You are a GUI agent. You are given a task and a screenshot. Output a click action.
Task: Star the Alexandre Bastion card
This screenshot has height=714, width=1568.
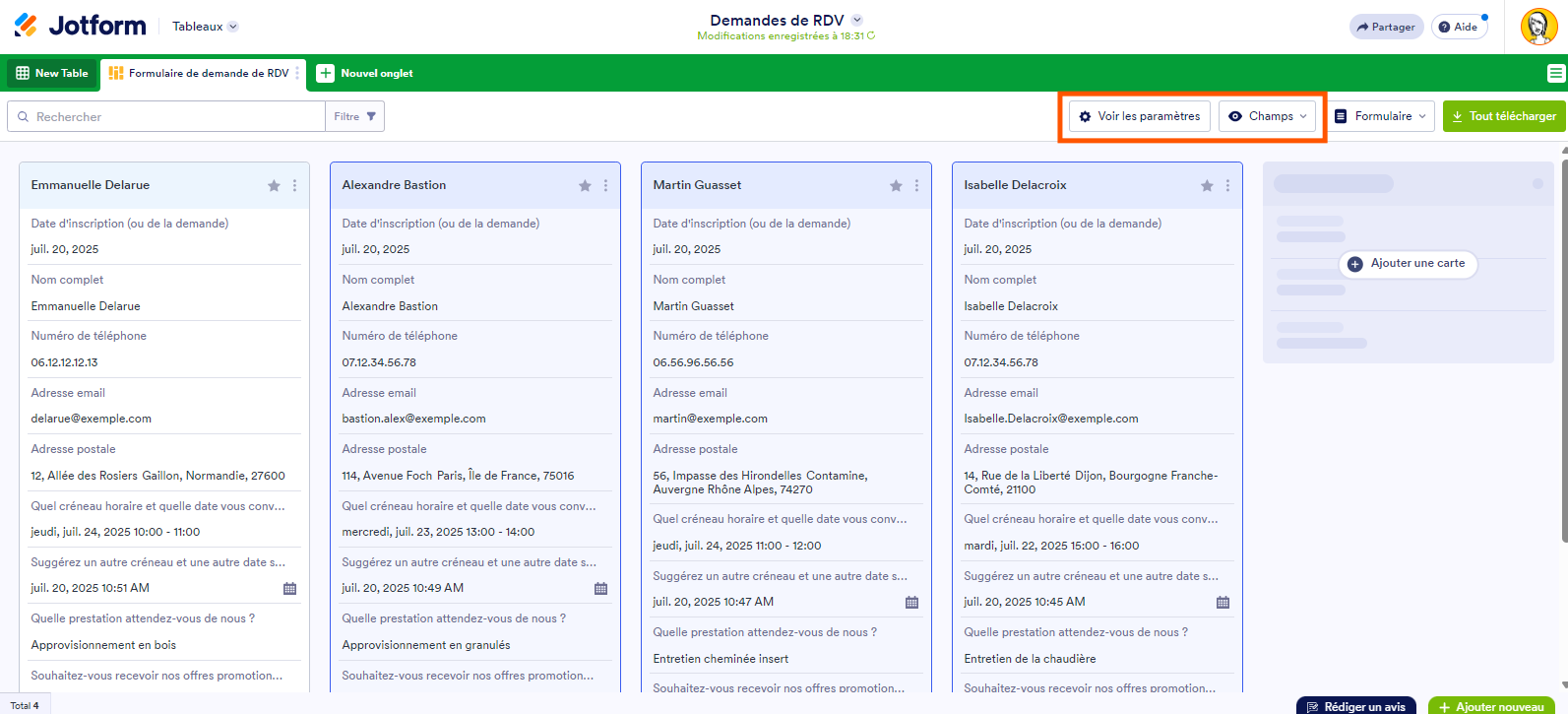coord(585,185)
